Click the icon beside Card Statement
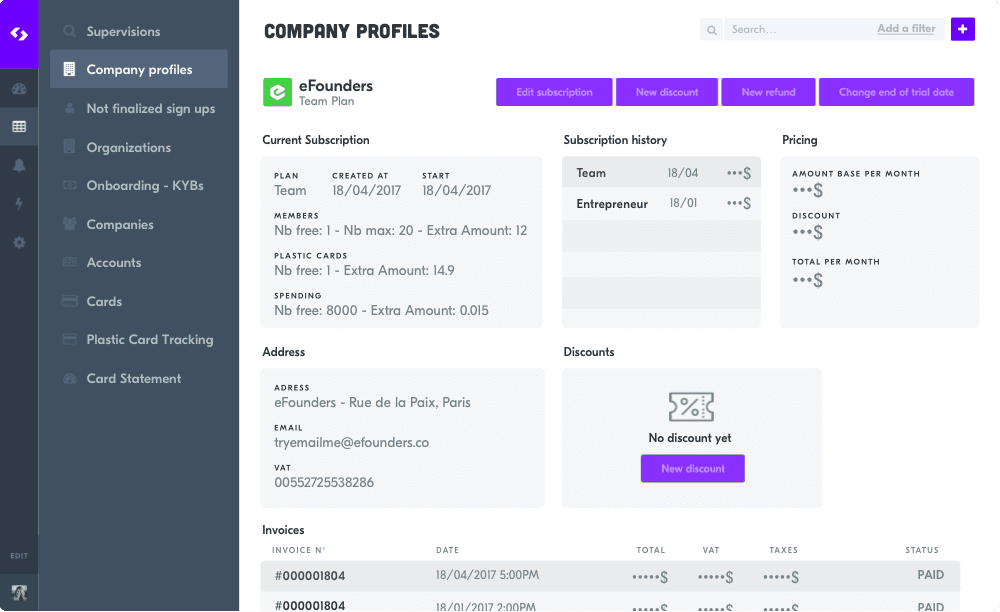Screen dimensions: 1000x612 pos(70,378)
